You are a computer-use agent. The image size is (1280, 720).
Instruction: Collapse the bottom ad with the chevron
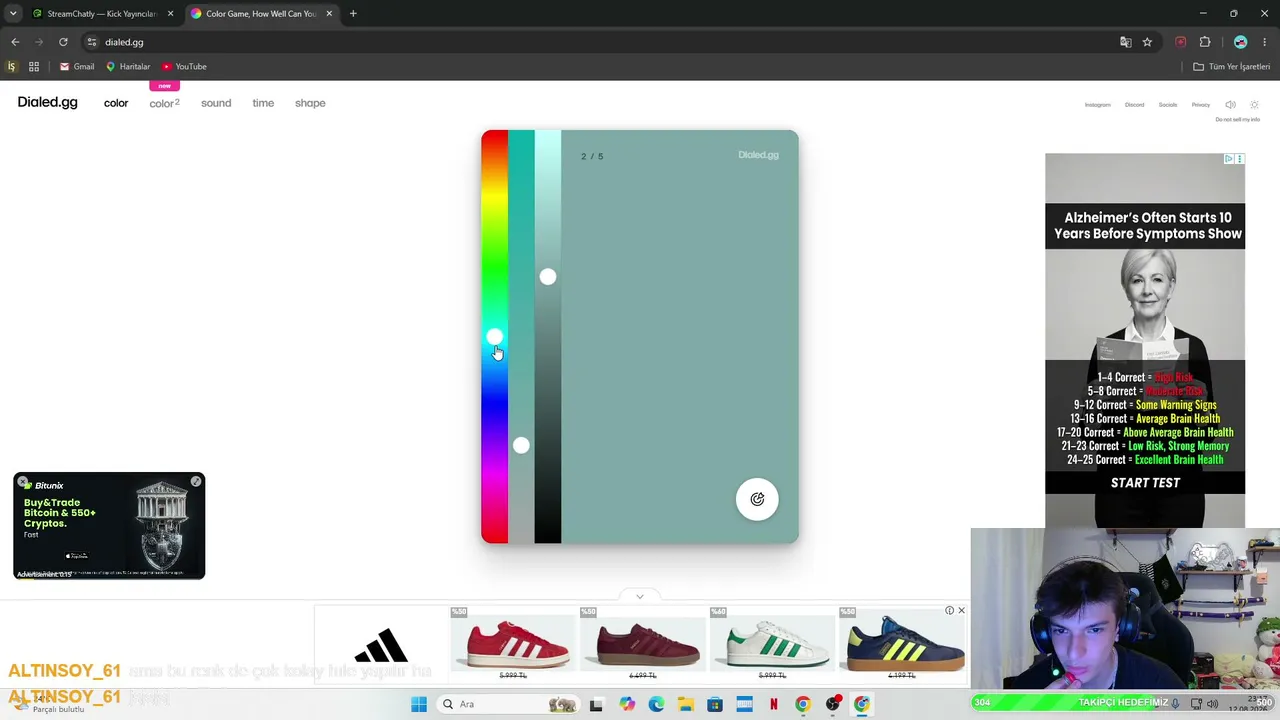640,596
